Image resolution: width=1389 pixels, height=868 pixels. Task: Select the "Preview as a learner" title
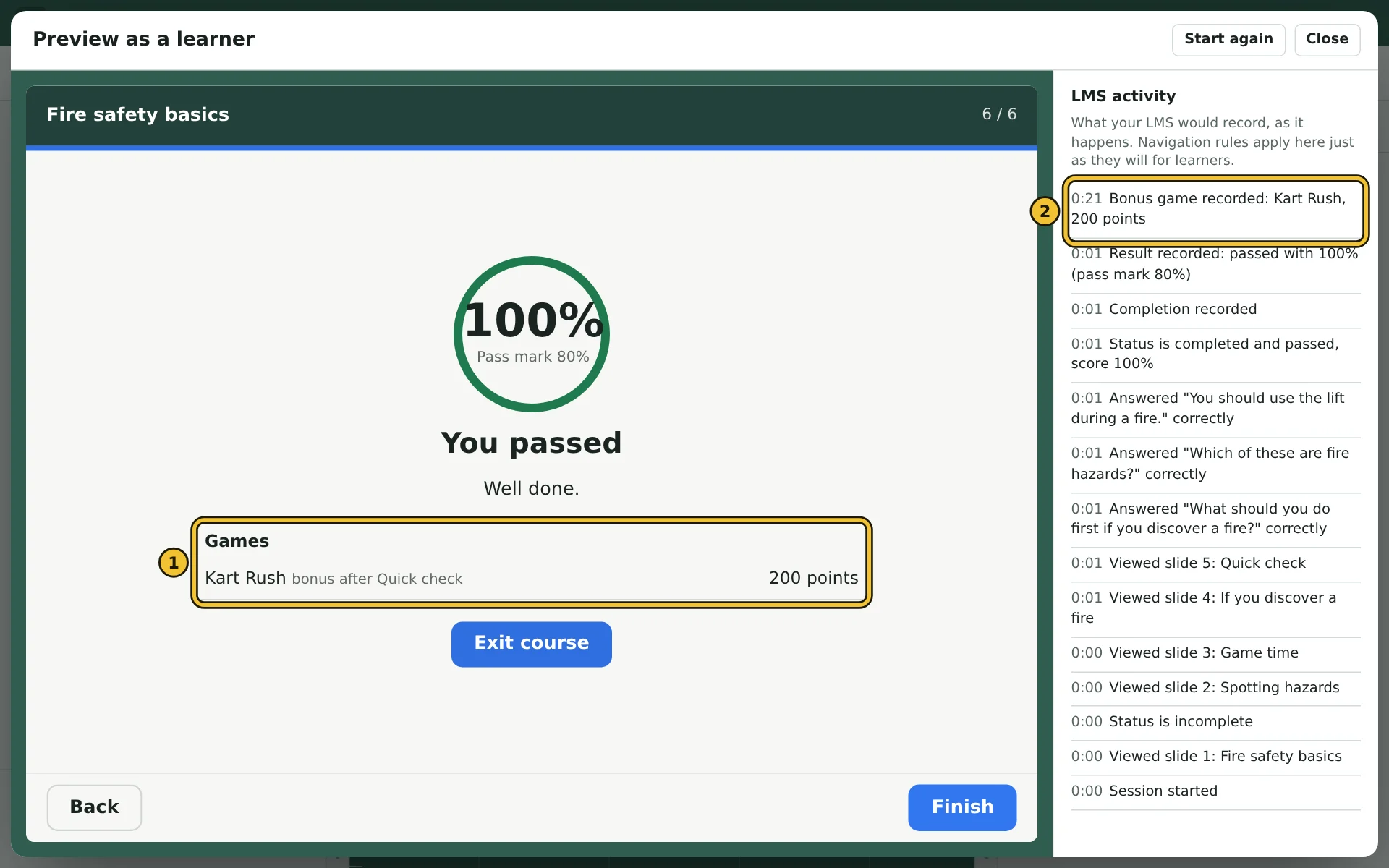click(x=143, y=39)
